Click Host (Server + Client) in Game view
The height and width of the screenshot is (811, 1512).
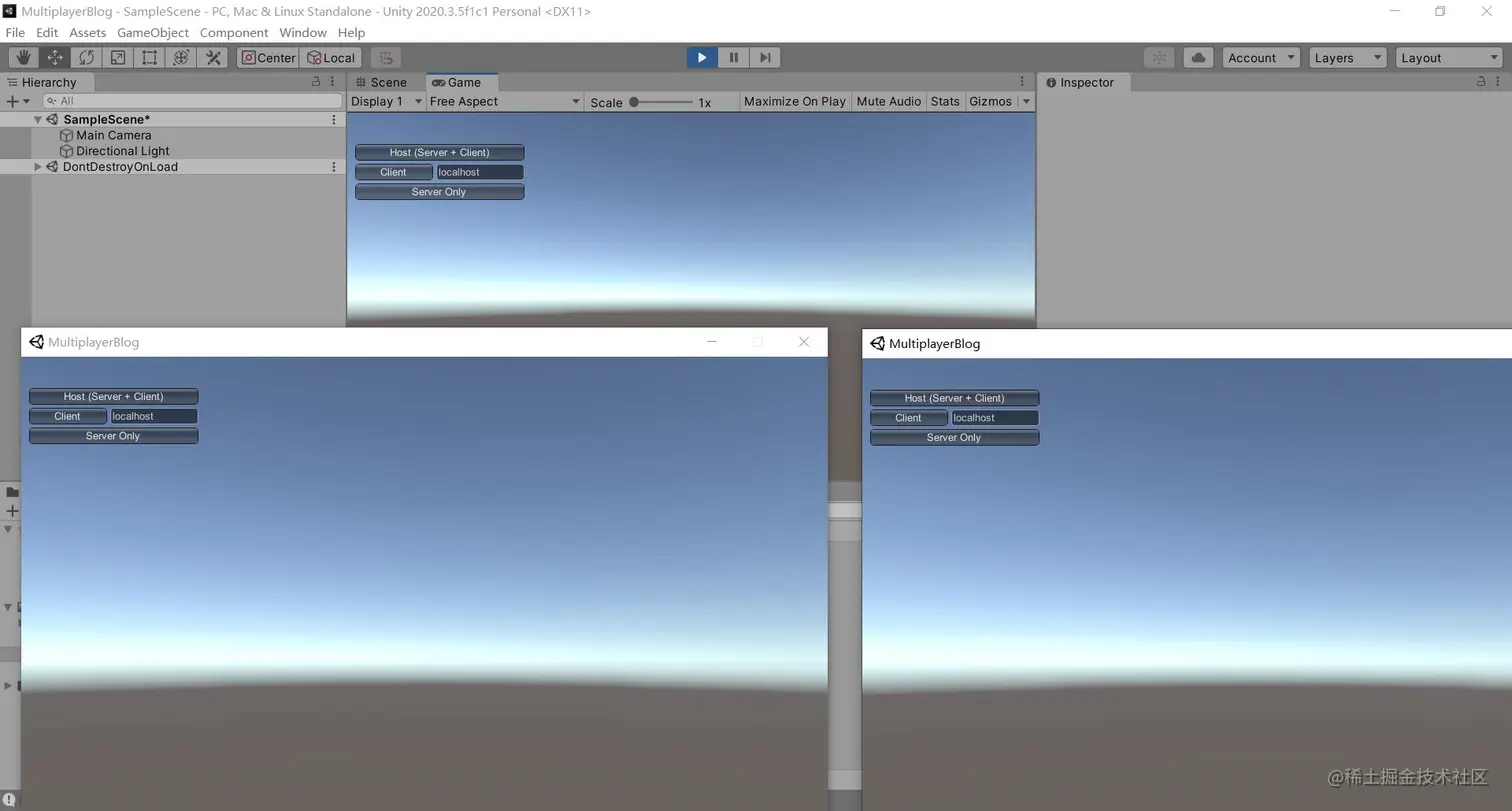[x=439, y=152]
